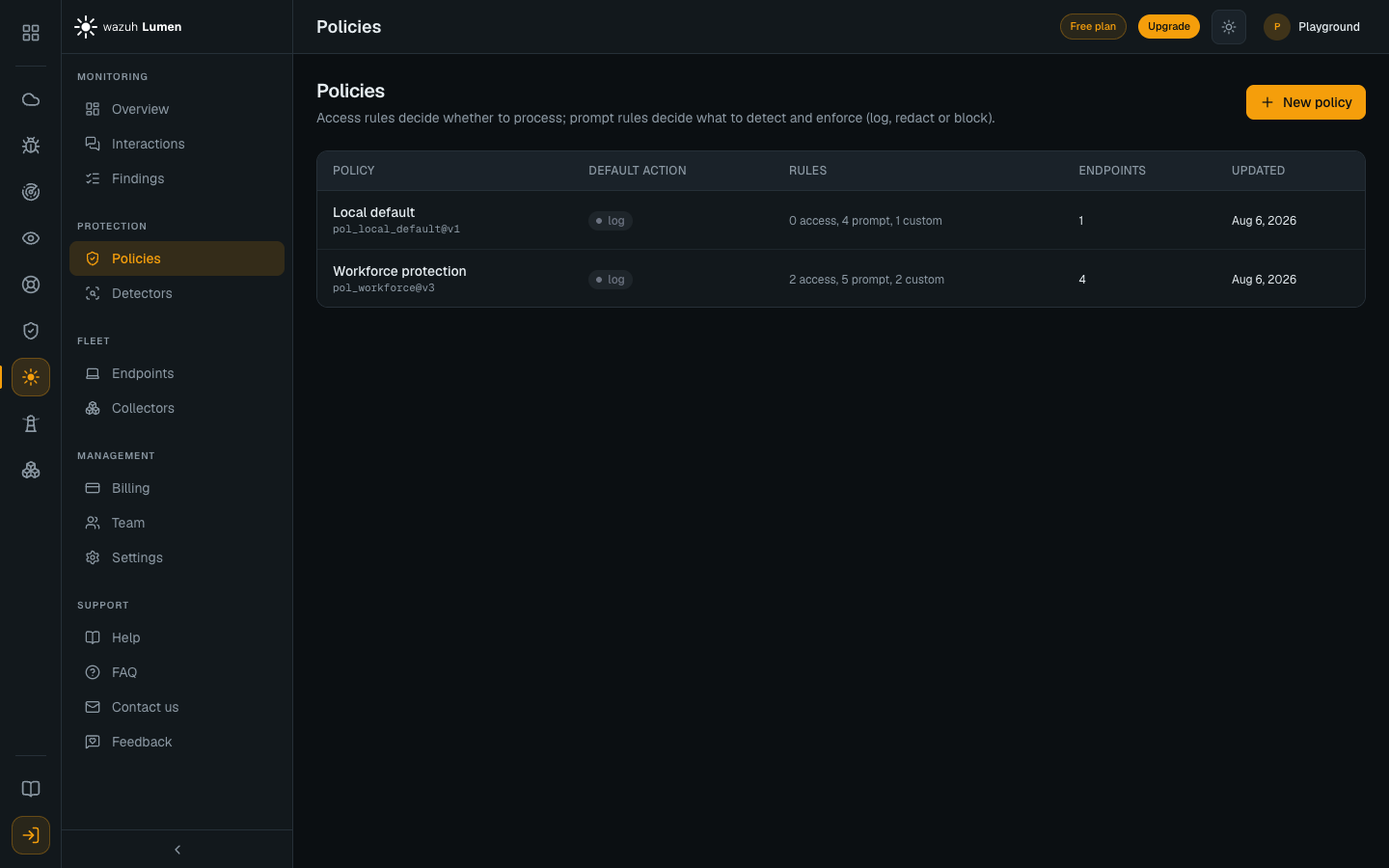Select the bug icon in left rail
1389x868 pixels.
coord(31,146)
